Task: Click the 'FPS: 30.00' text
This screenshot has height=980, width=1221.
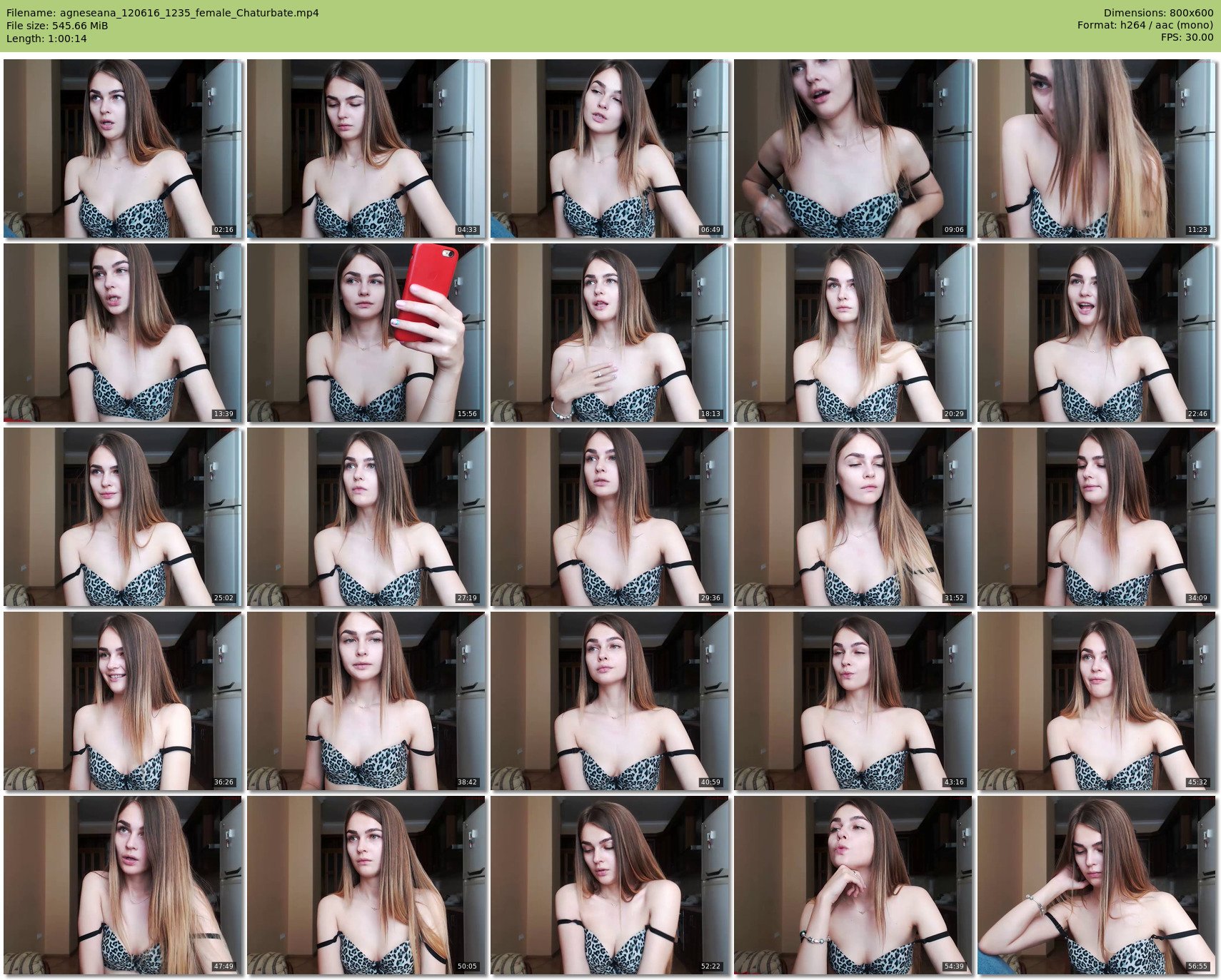Action: (x=1187, y=38)
